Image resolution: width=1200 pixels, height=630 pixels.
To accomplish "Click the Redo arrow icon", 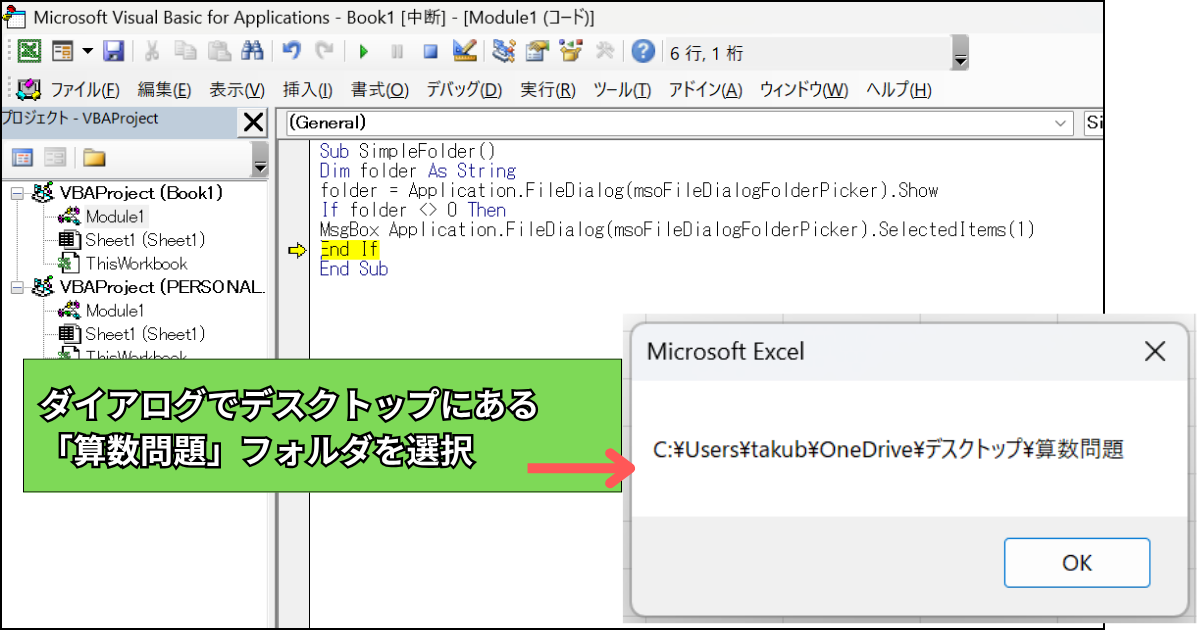I will [324, 51].
